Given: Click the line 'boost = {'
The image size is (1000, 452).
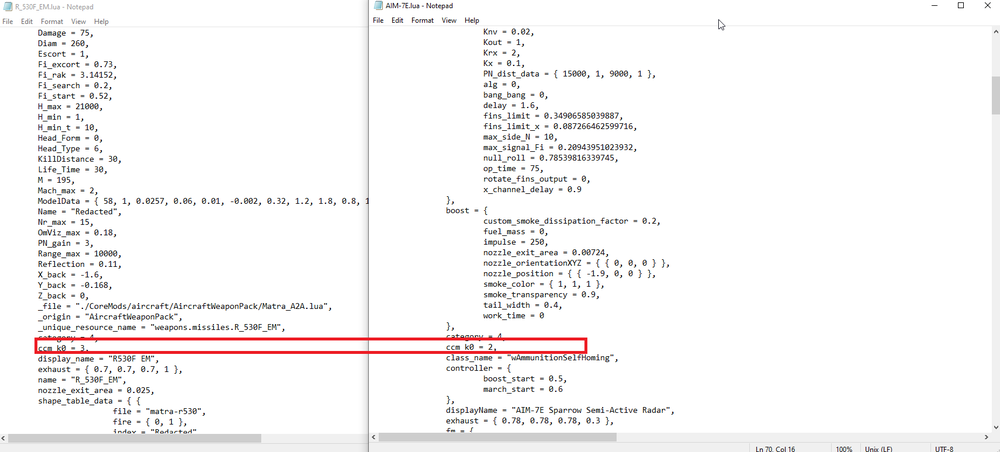Looking at the screenshot, I should [x=467, y=210].
